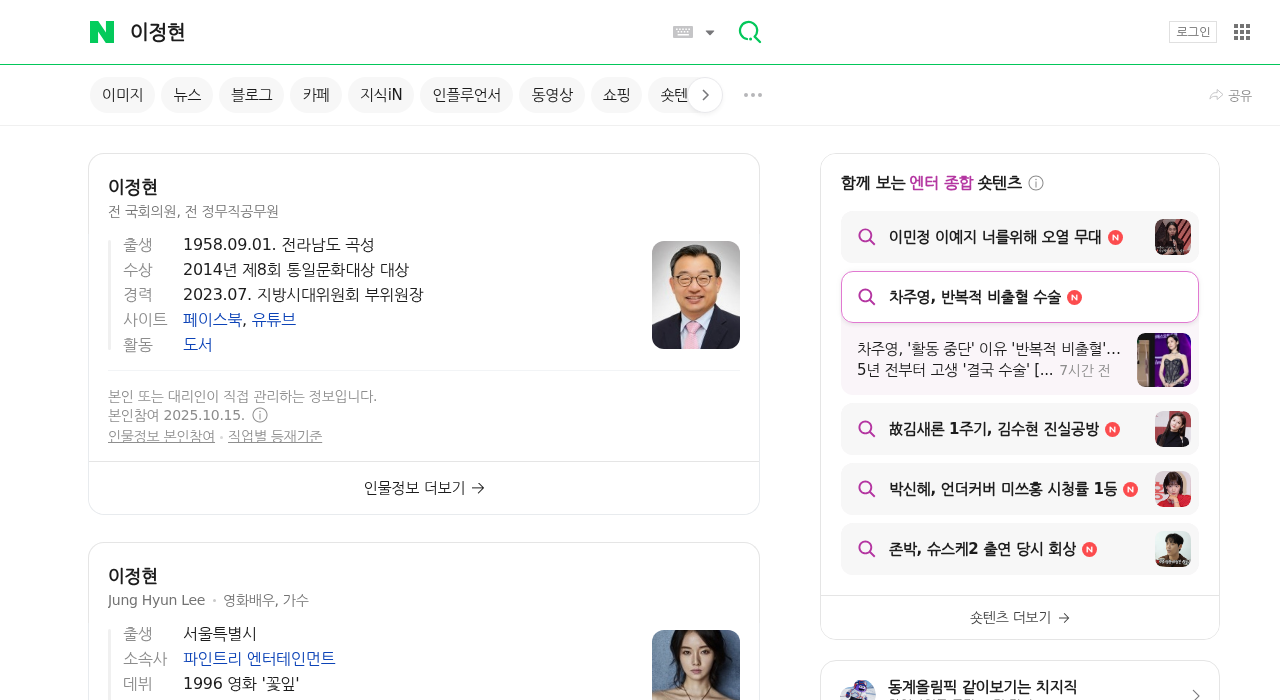Click the info icon next to 엔터 종합 숏텐츠
This screenshot has height=700, width=1280.
(x=1037, y=182)
